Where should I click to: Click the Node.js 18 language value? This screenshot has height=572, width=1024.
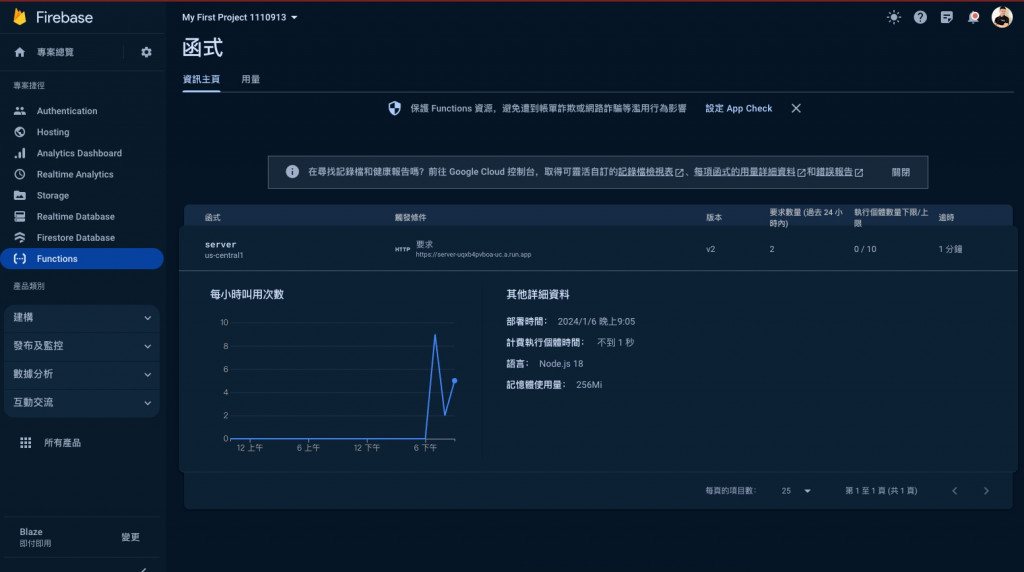561,364
